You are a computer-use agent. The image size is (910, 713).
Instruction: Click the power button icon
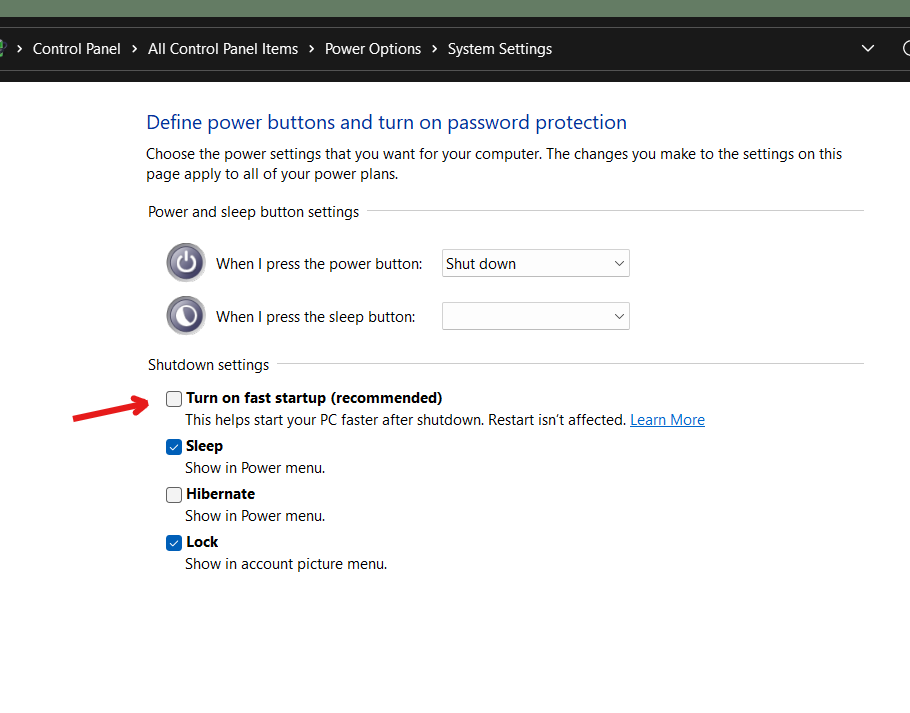[186, 262]
